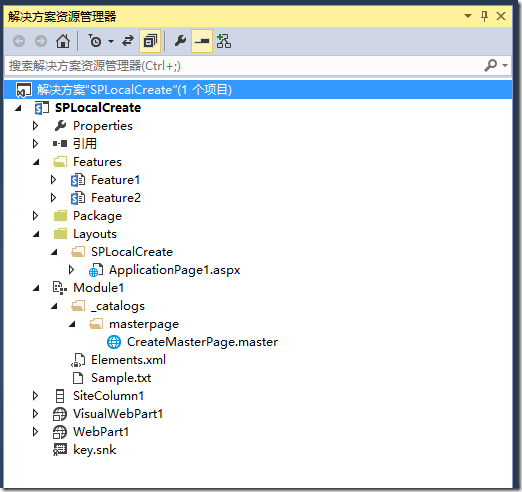Click the Package folder icon
The image size is (522, 492).
click(60, 216)
